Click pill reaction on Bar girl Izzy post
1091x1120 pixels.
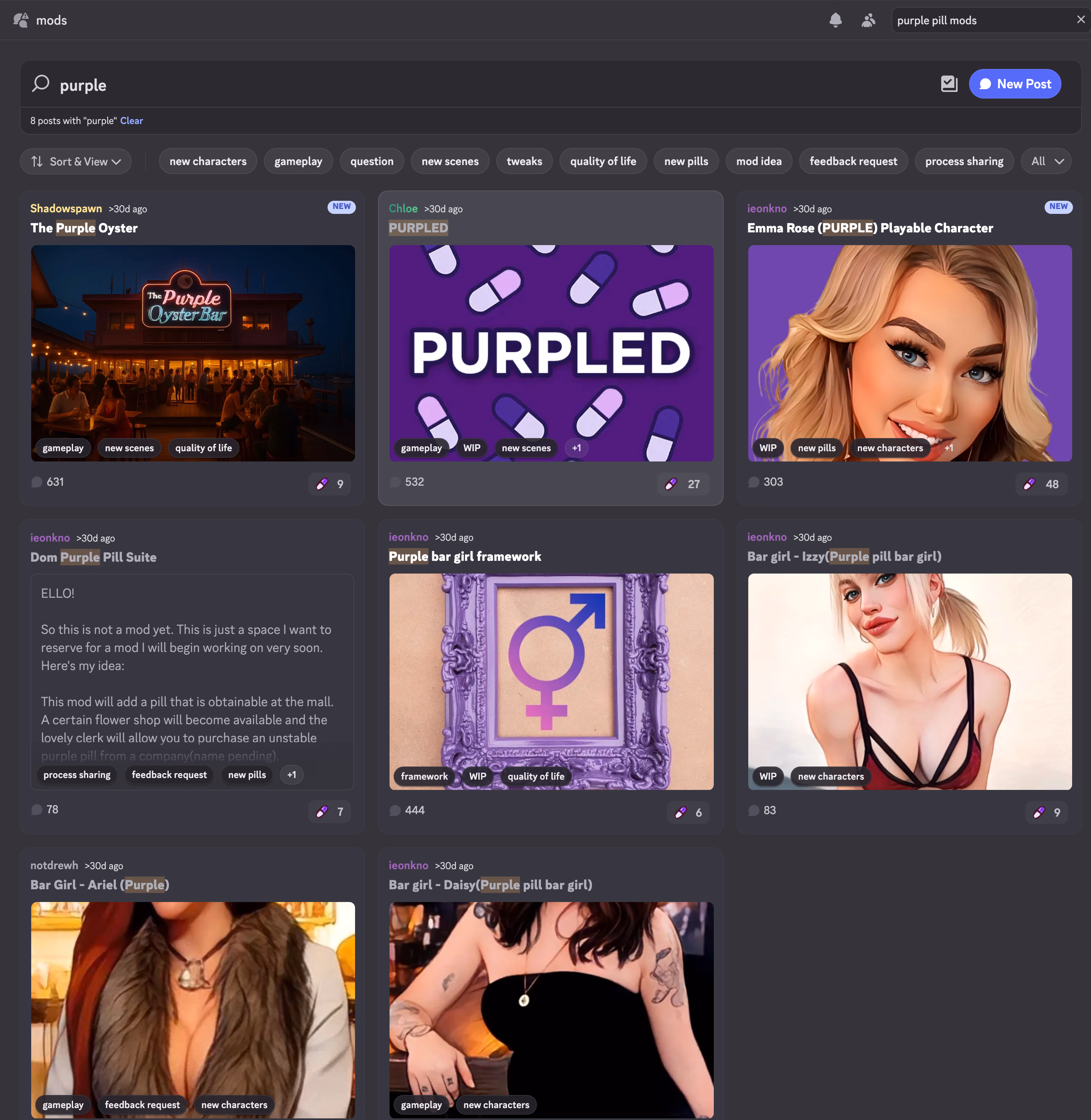tap(1046, 812)
